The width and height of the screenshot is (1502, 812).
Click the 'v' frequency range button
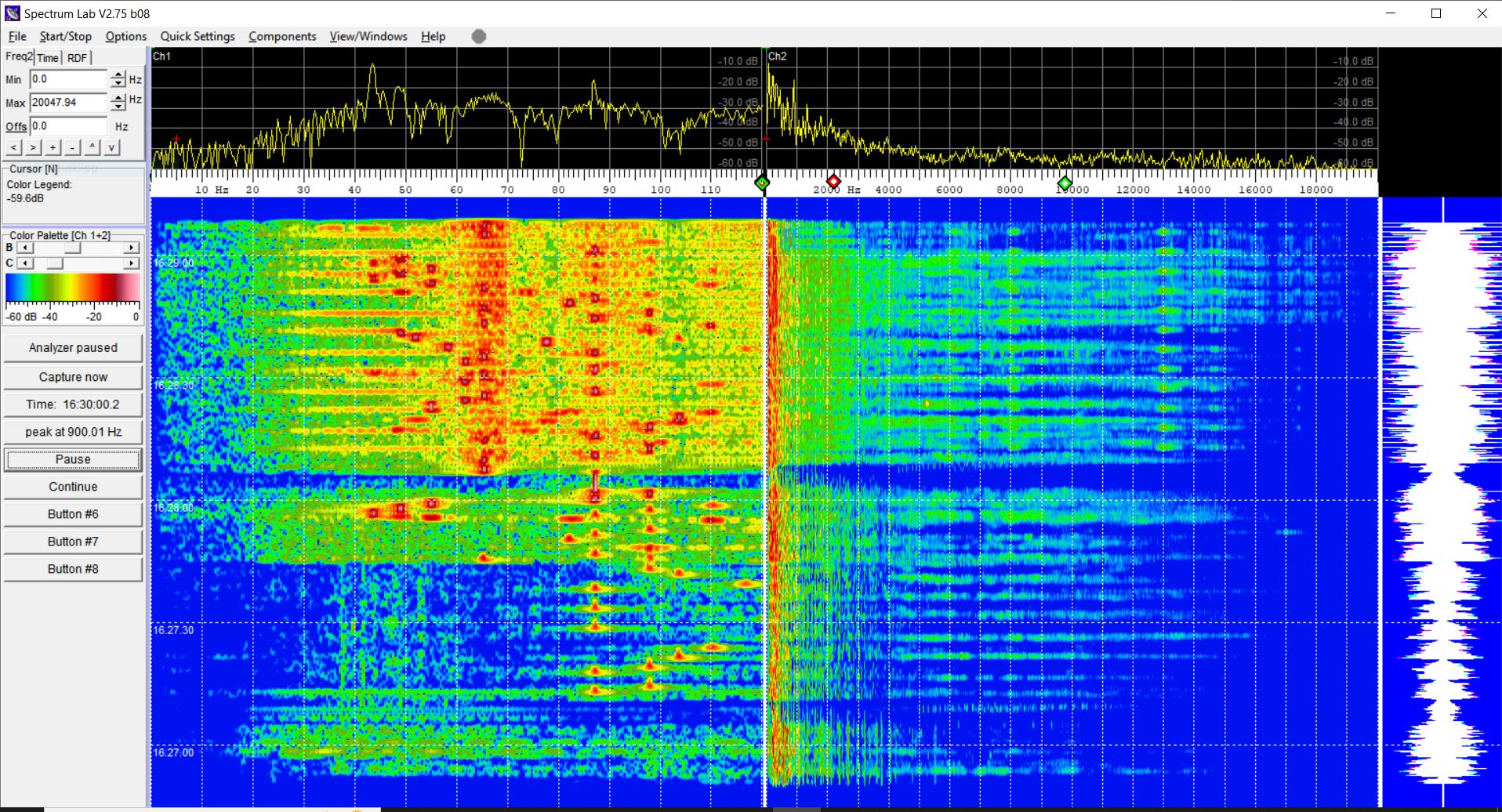pos(112,147)
